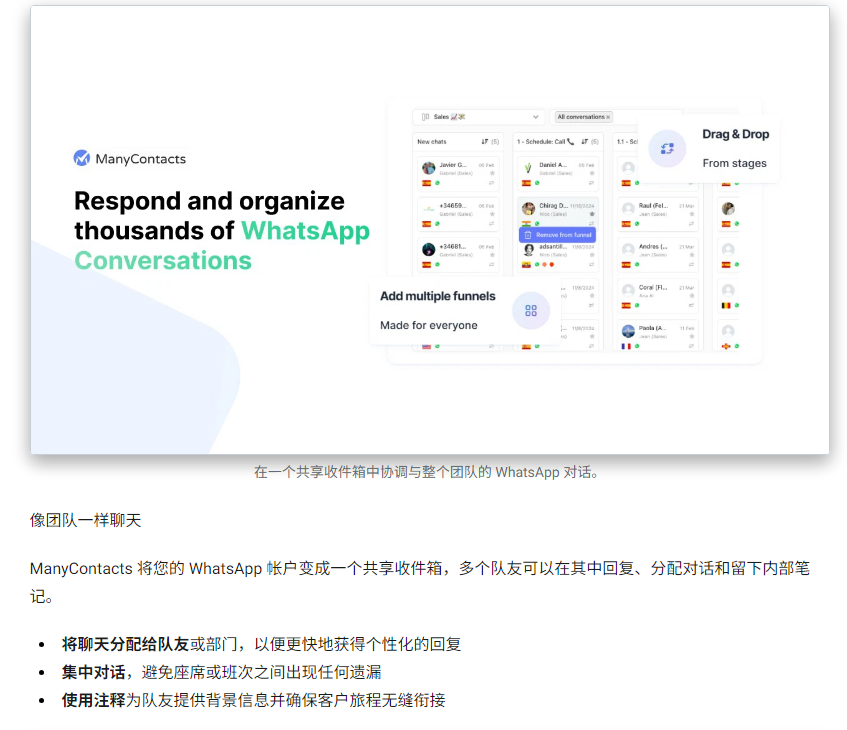Toggle the star on Raul card
Image resolution: width=847 pixels, height=730 pixels.
point(691,214)
